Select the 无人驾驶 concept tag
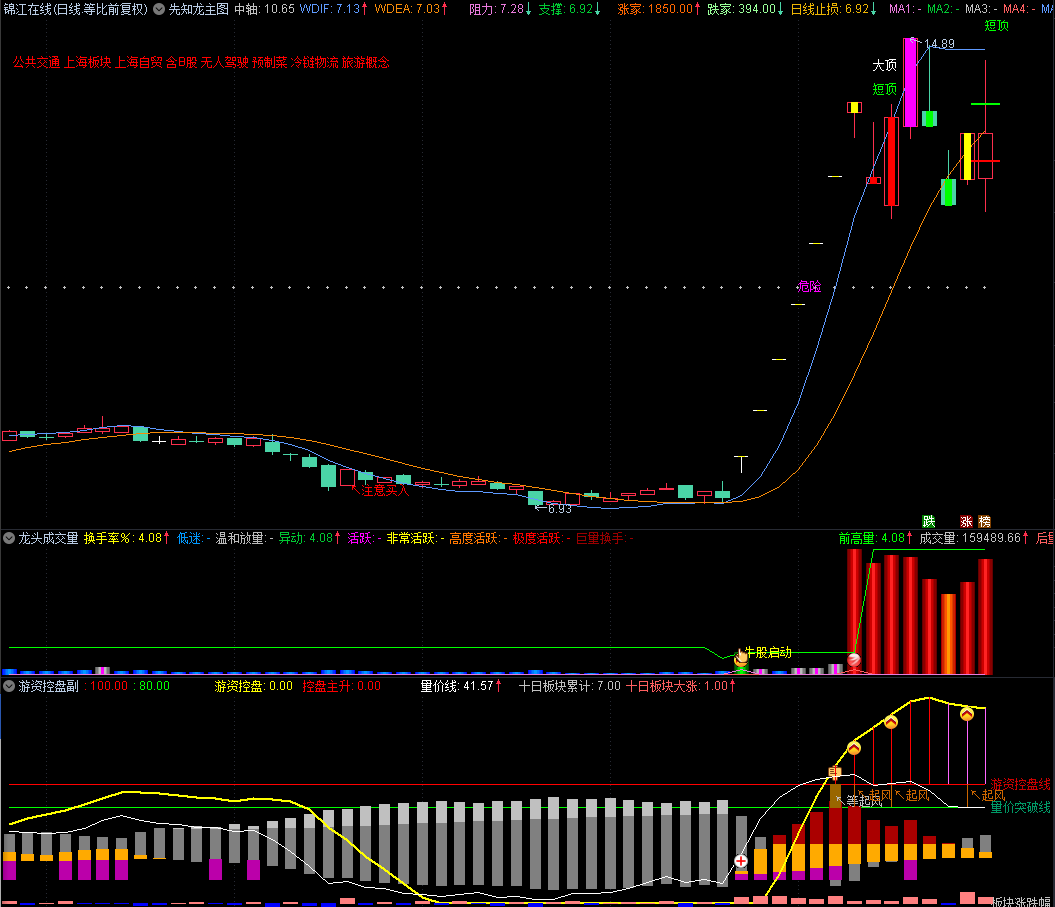 pyautogui.click(x=224, y=62)
